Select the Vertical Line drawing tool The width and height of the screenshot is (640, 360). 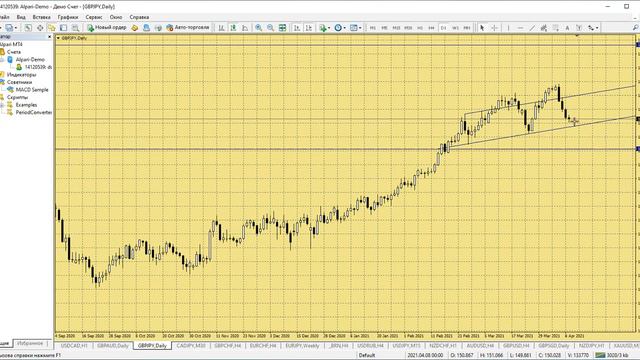[508, 28]
